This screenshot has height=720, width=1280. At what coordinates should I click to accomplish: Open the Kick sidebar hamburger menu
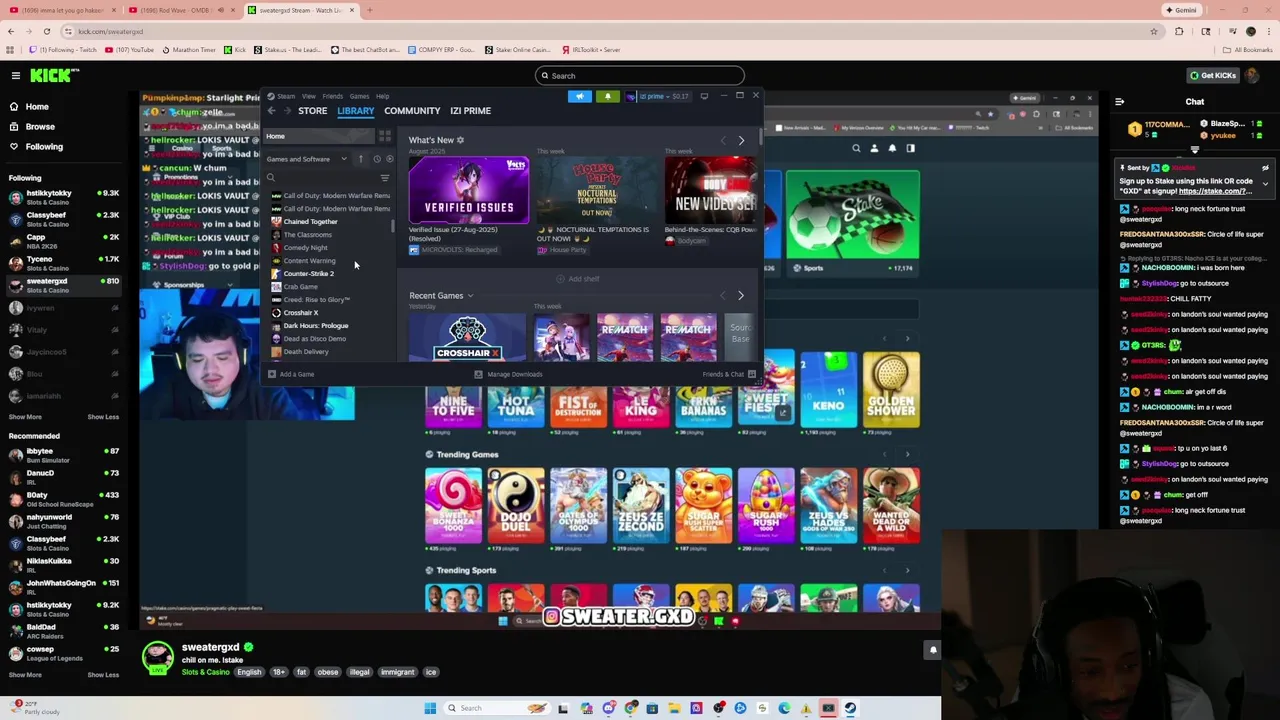(15, 75)
